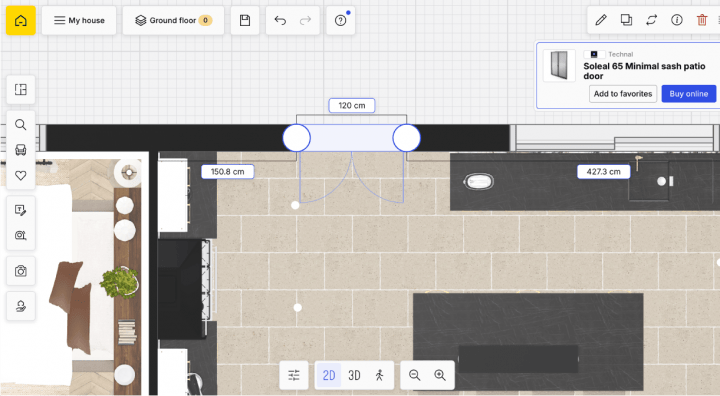Screen dimensions: 720x396
Task: Select the measurement tool in the sidebar
Action: (x=21, y=236)
